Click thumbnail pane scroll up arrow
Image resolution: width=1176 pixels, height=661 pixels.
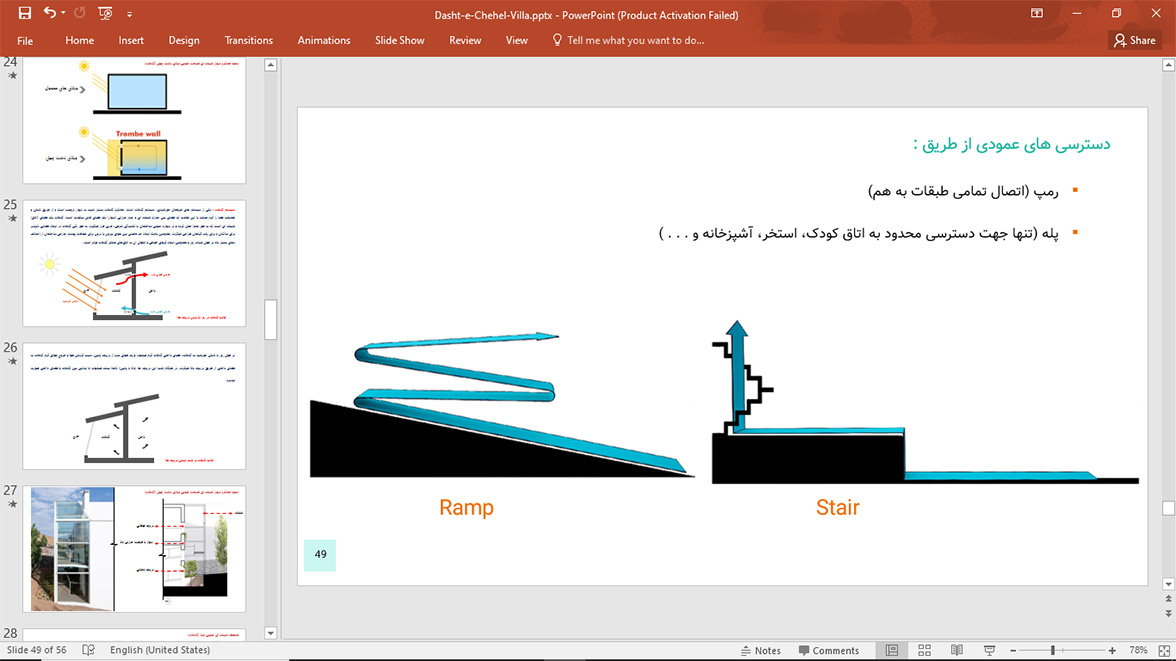[x=271, y=65]
